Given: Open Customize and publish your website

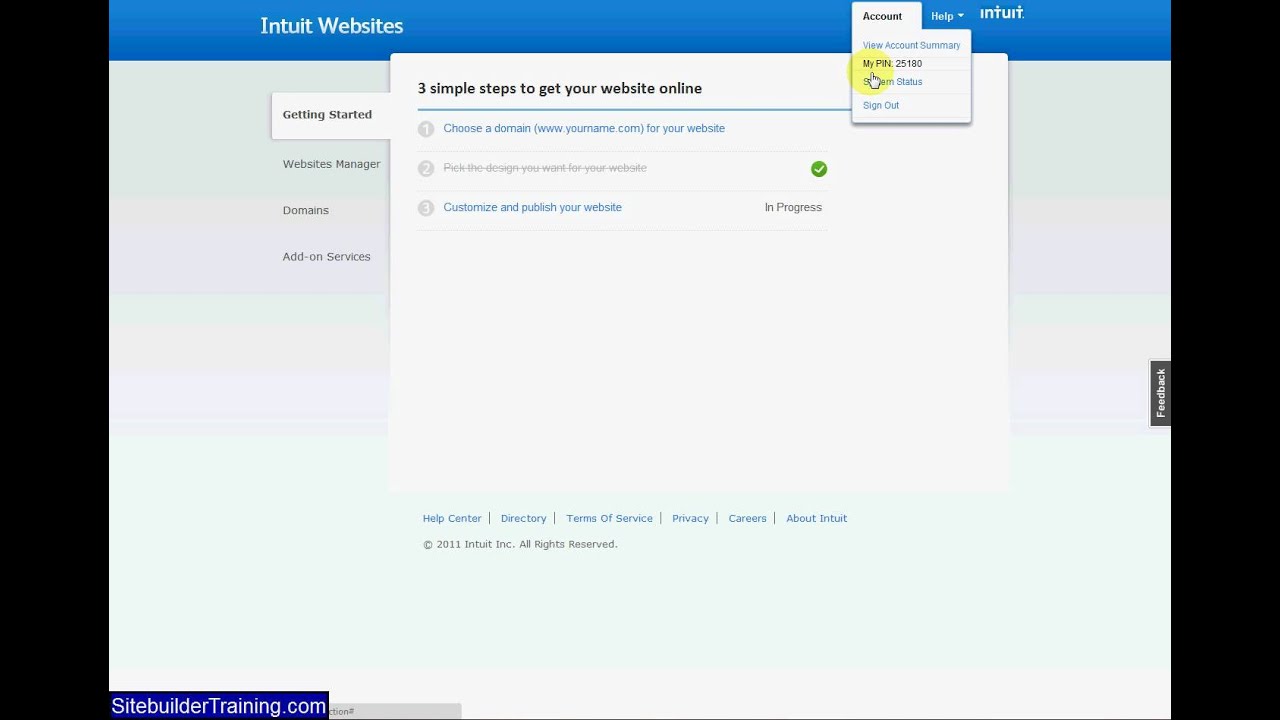Looking at the screenshot, I should tap(532, 207).
